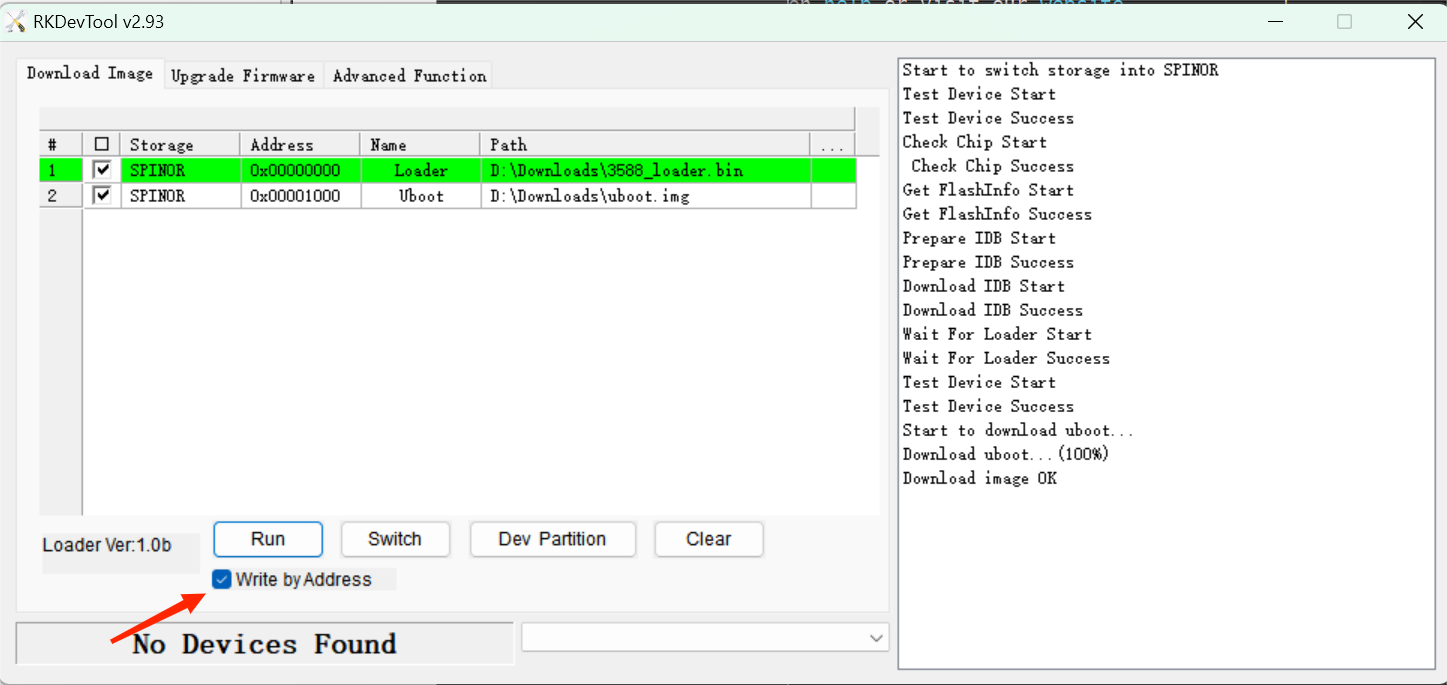This screenshot has width=1447, height=685.
Task: Click log line 'Prepare IDB Start'
Action: [979, 238]
